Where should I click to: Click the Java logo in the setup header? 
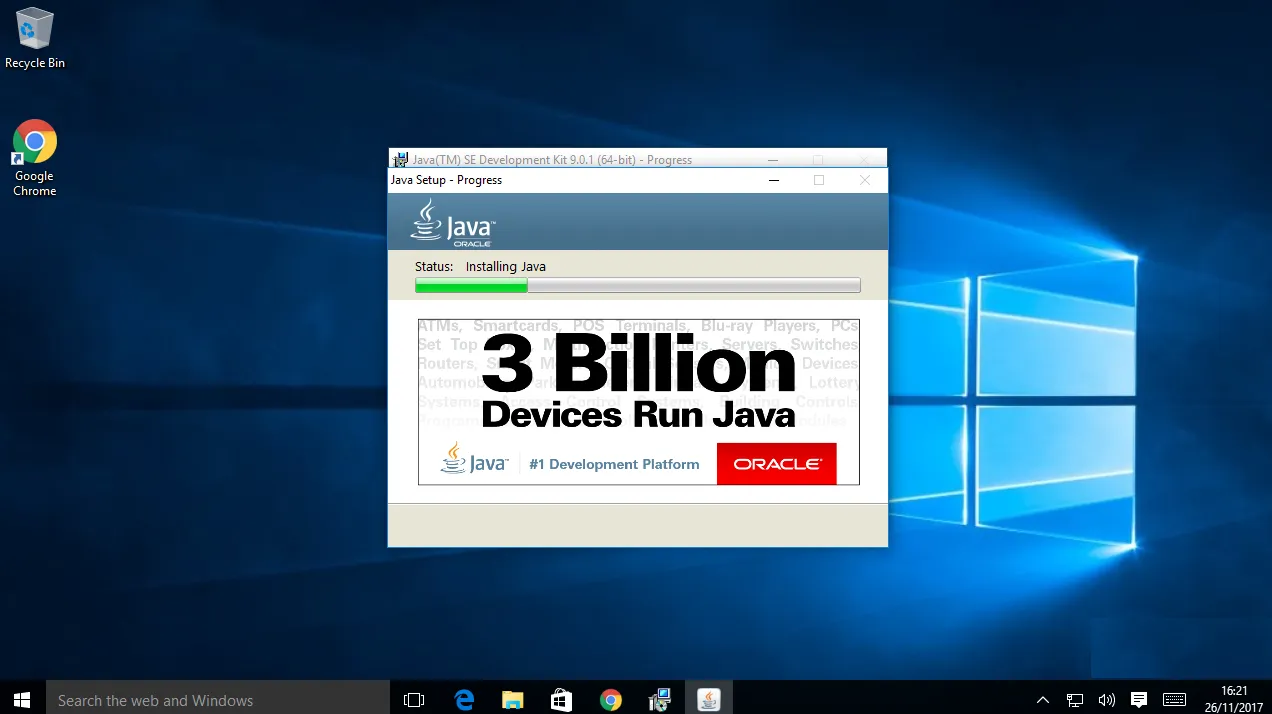453,222
